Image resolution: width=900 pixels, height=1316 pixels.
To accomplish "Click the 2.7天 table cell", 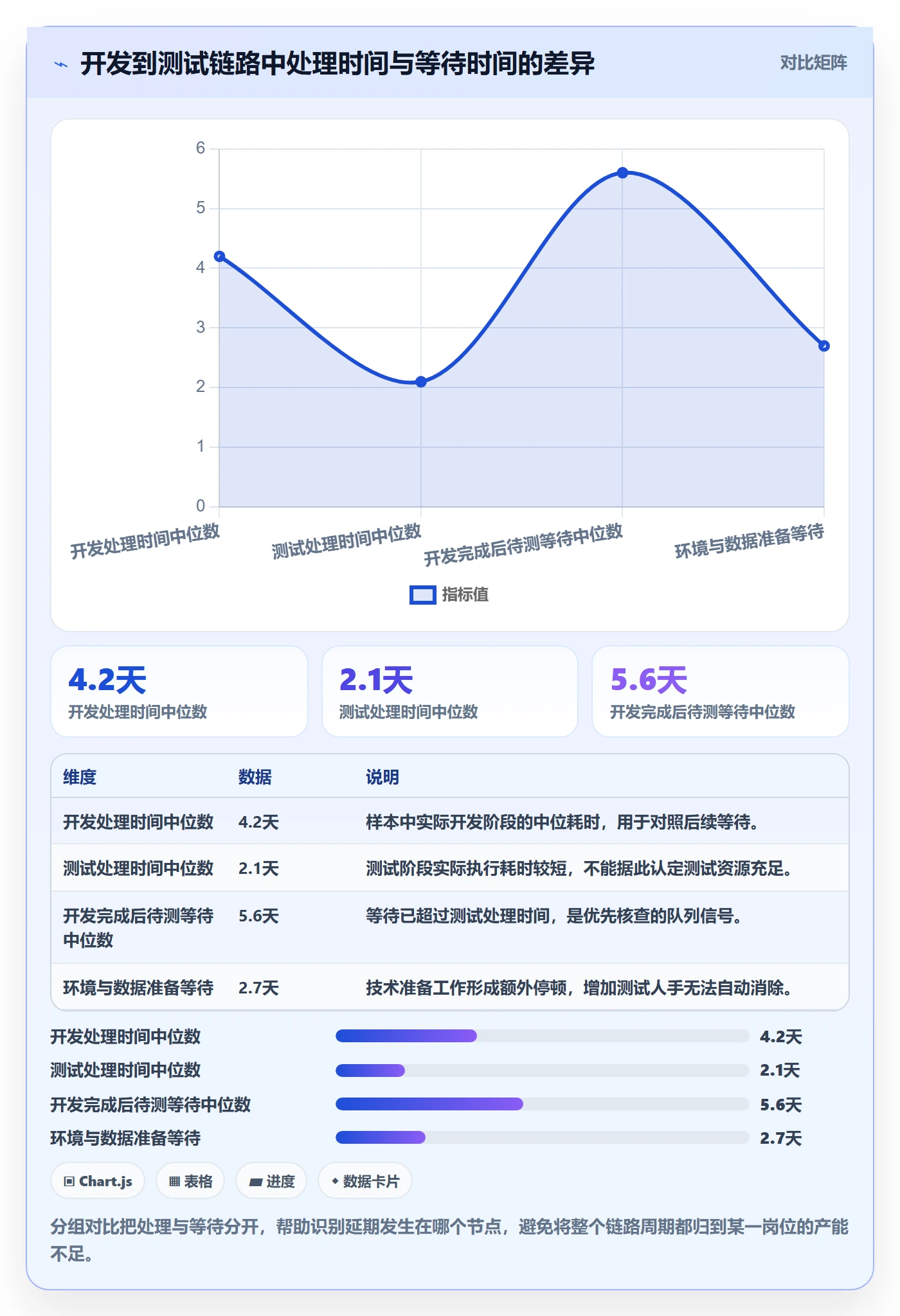I will [258, 988].
